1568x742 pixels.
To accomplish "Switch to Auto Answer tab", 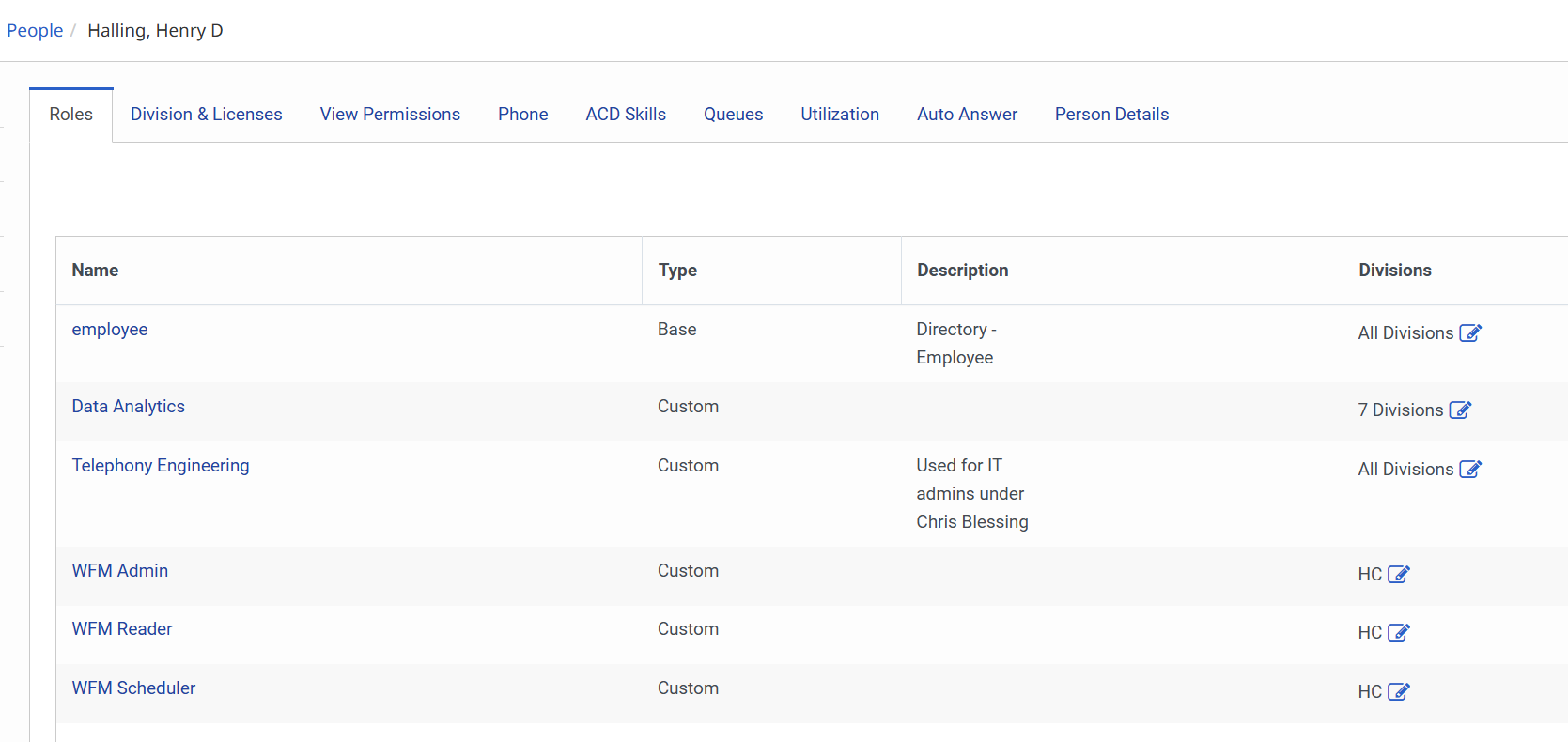I will pos(967,115).
